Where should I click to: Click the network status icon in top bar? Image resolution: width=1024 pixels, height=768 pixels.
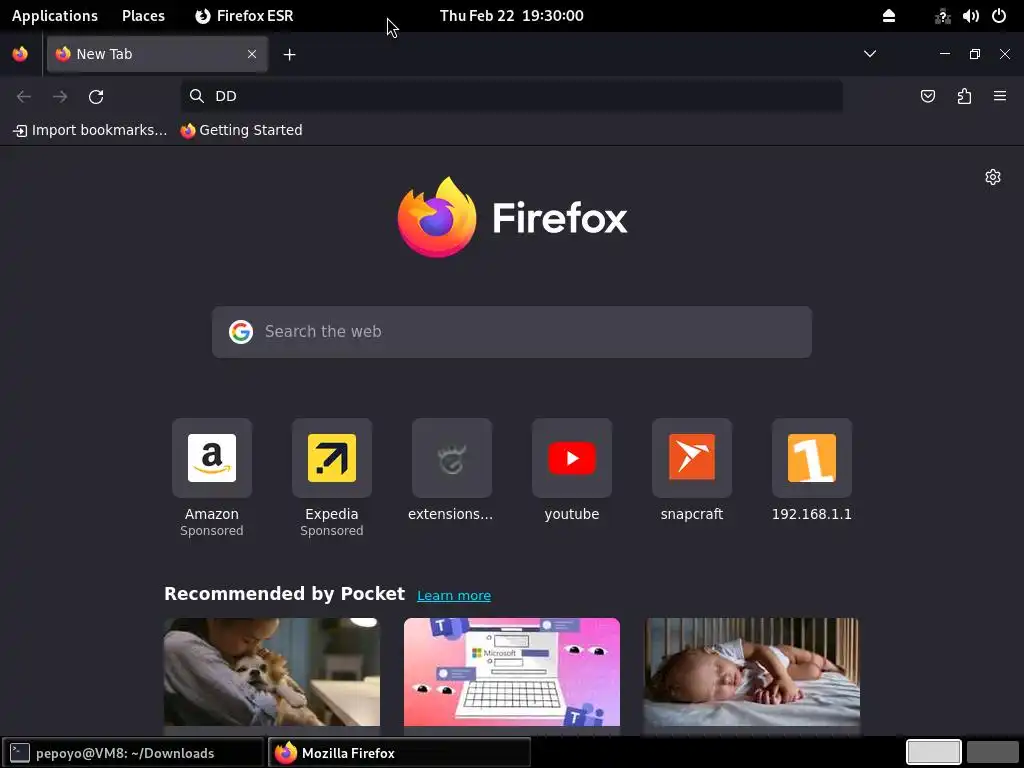pos(942,16)
